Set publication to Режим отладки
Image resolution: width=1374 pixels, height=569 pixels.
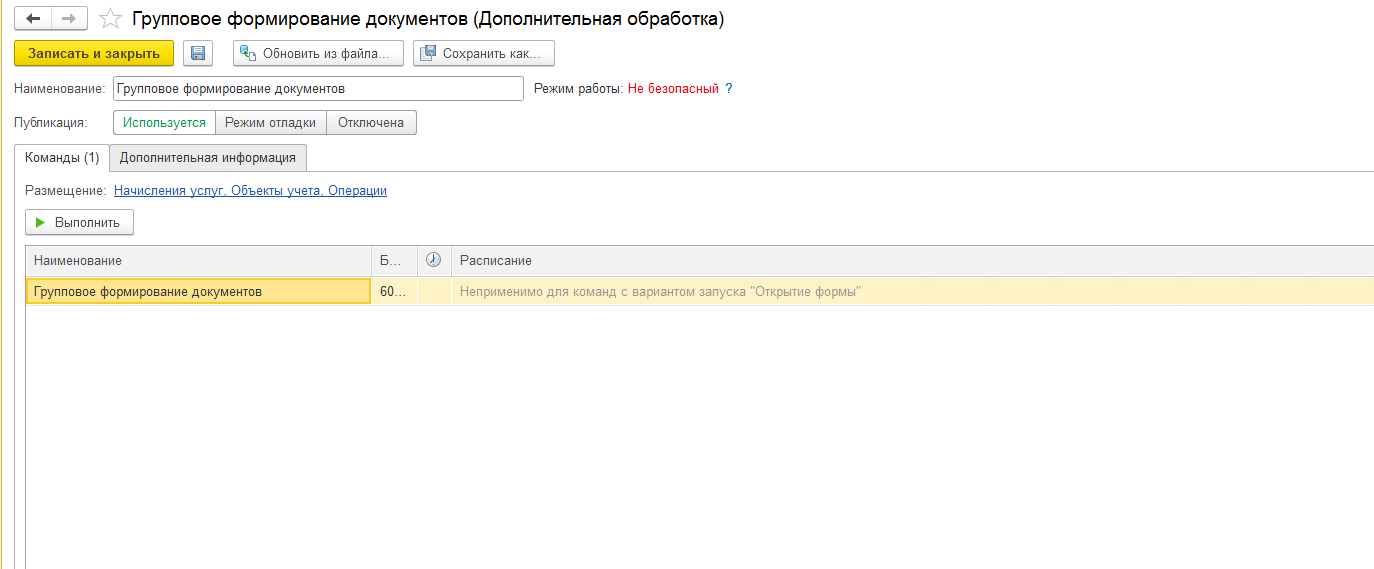coord(271,123)
